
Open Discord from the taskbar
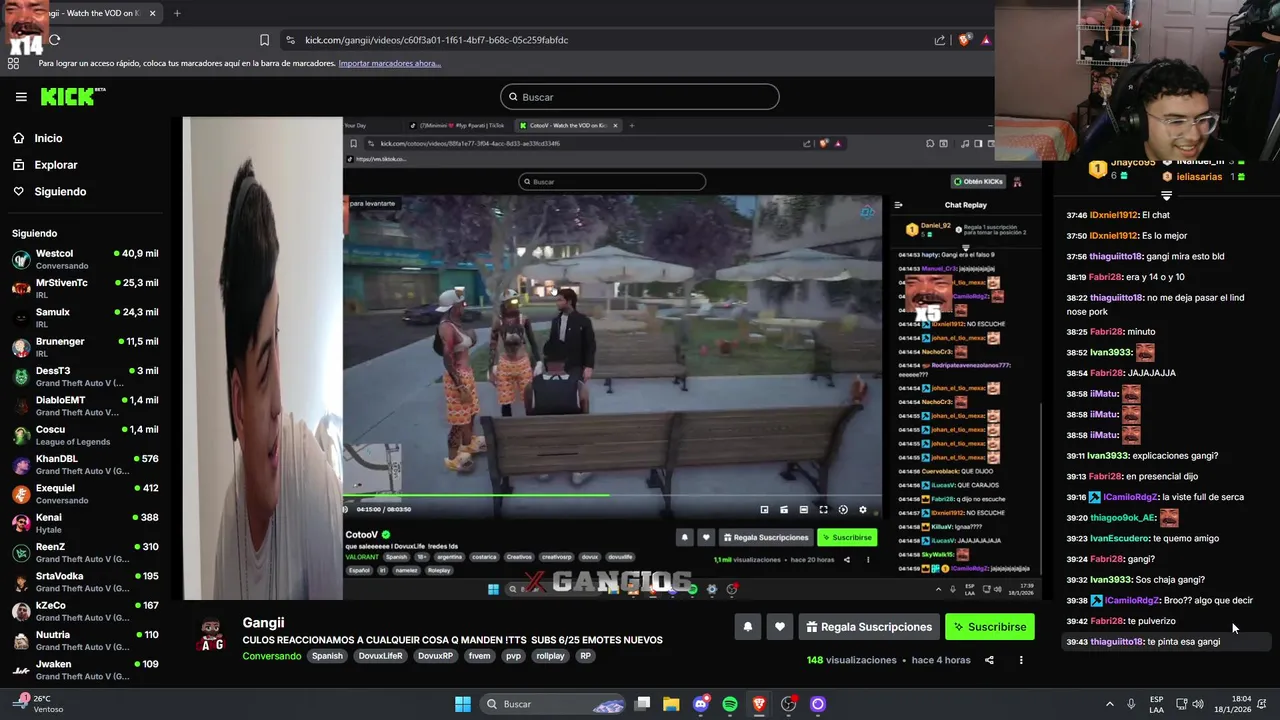(701, 704)
